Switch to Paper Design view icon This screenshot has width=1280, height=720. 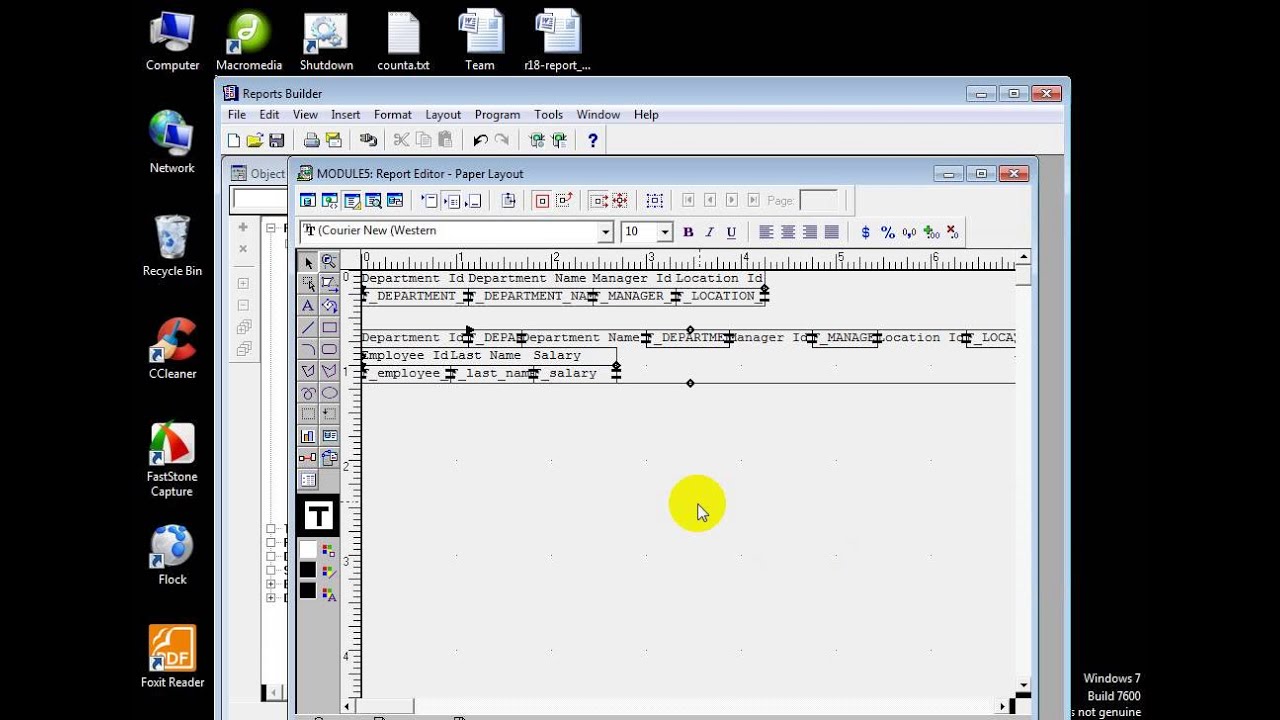coord(373,201)
